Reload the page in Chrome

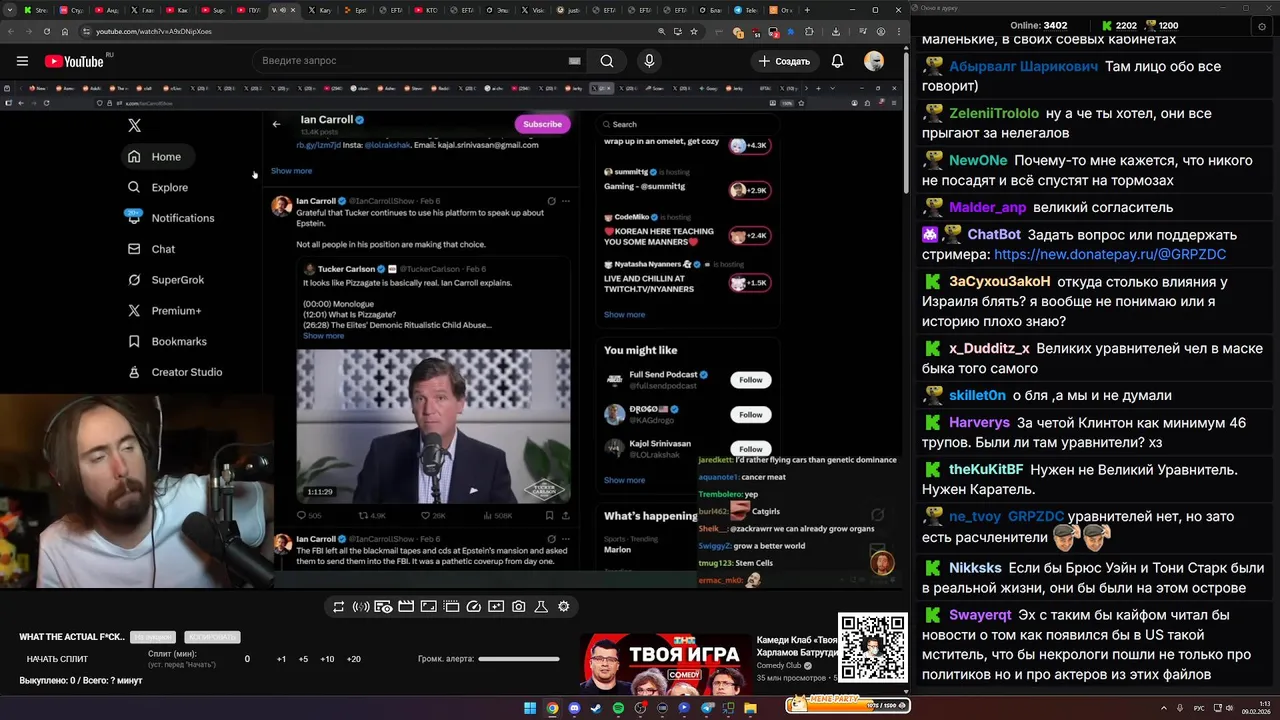[x=45, y=31]
